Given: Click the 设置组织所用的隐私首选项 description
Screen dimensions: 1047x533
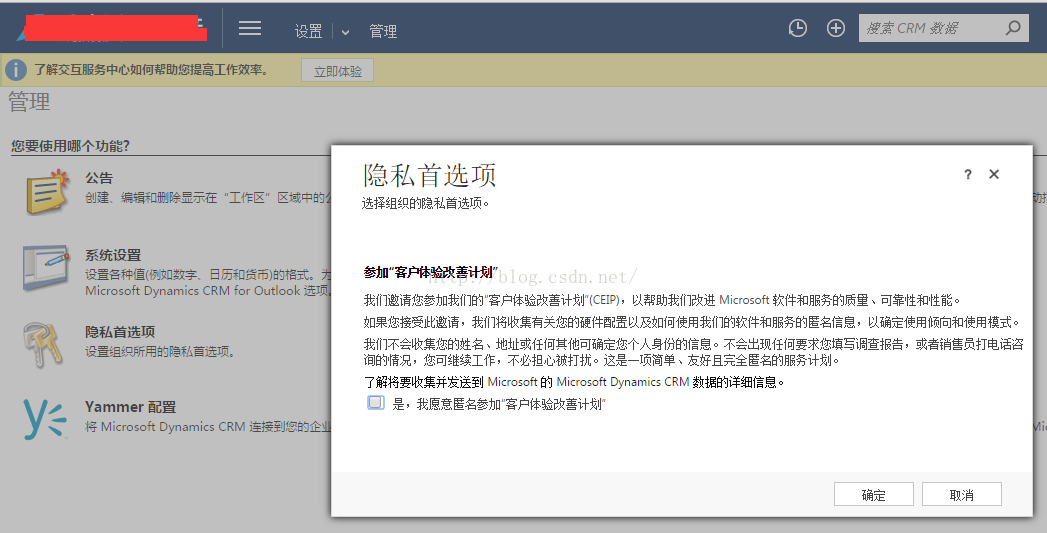Looking at the screenshot, I should point(160,351).
